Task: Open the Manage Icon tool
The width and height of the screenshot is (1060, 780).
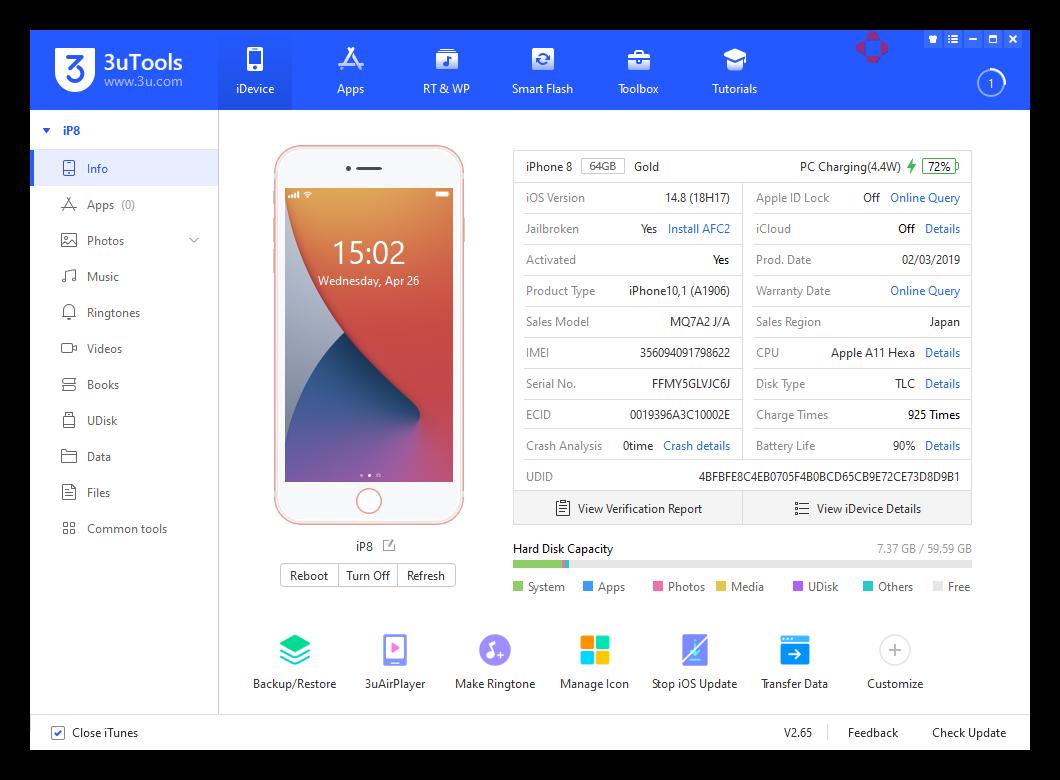Action: click(594, 651)
